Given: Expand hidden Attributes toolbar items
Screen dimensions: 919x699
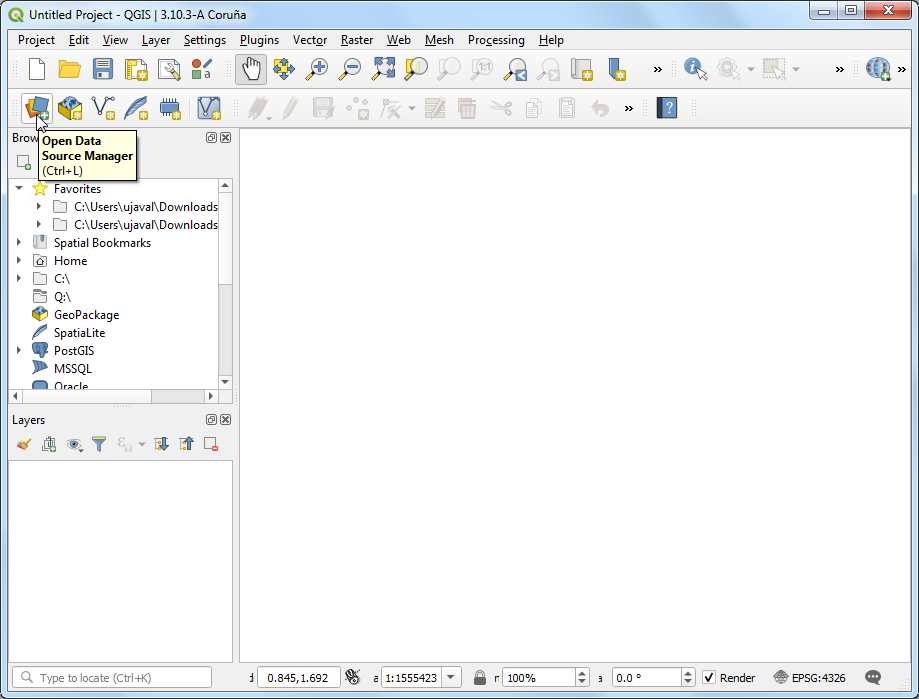Looking at the screenshot, I should [840, 70].
